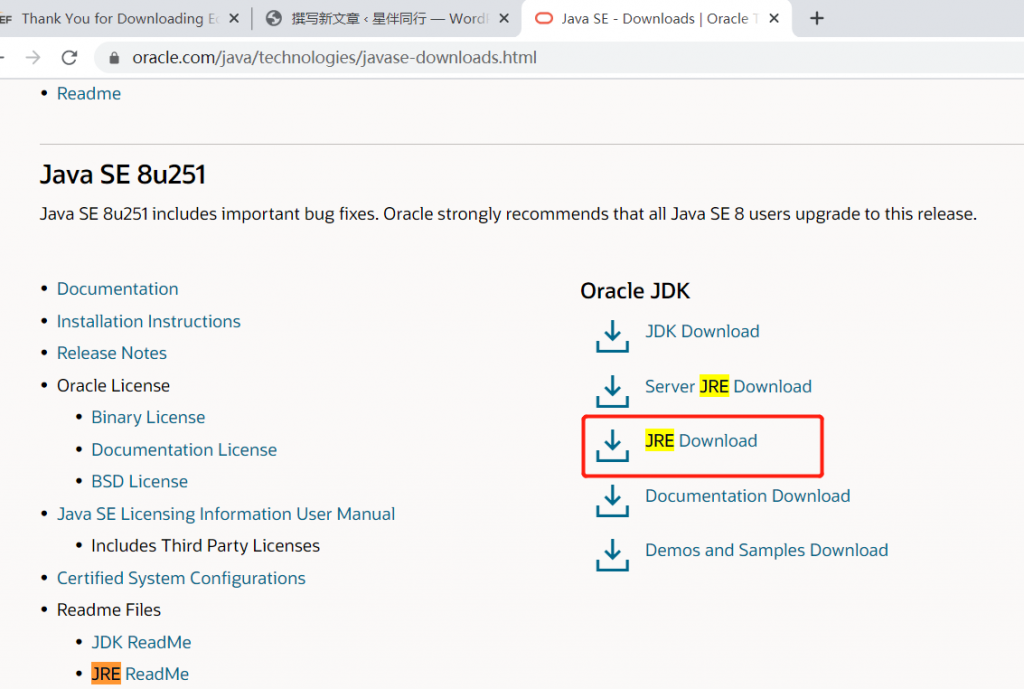Image resolution: width=1024 pixels, height=689 pixels.
Task: Select the Java SE Downloads Oracle tab
Action: 657,18
